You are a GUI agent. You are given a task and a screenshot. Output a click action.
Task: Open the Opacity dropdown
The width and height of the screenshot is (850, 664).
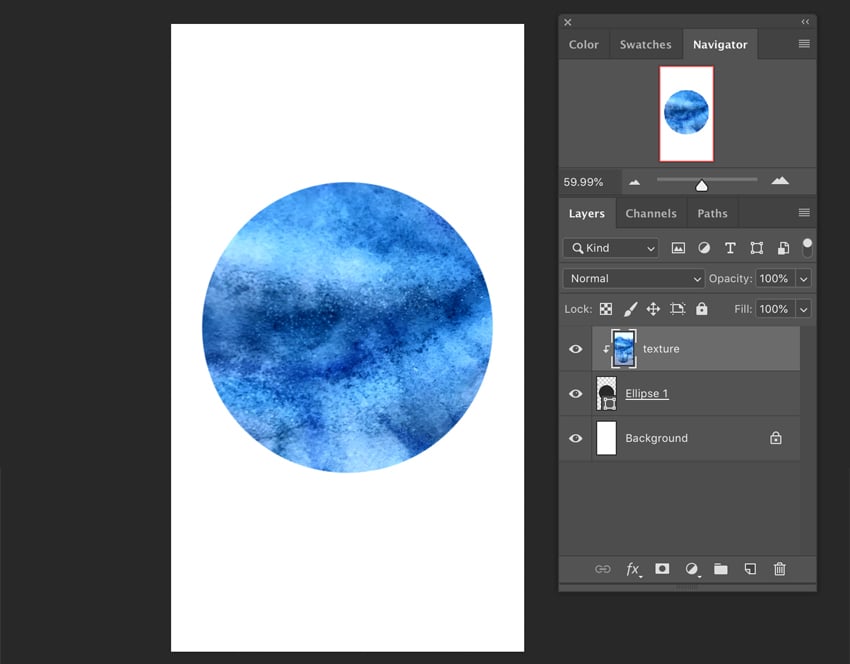[802, 278]
